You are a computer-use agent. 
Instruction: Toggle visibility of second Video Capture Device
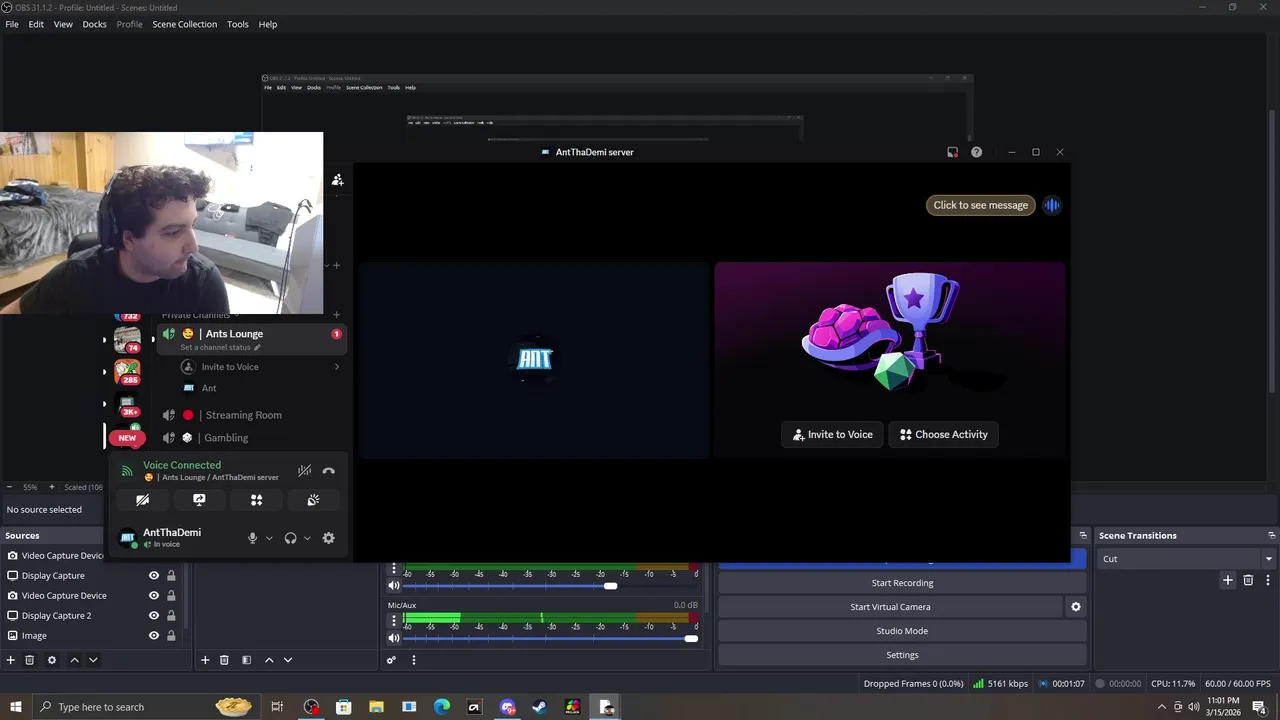coord(154,595)
